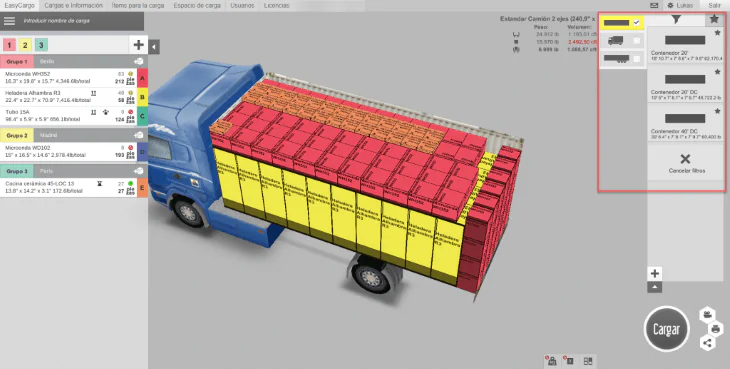The height and width of the screenshot is (369, 730).
Task: Click the filter funnel icon
Action: (676, 19)
